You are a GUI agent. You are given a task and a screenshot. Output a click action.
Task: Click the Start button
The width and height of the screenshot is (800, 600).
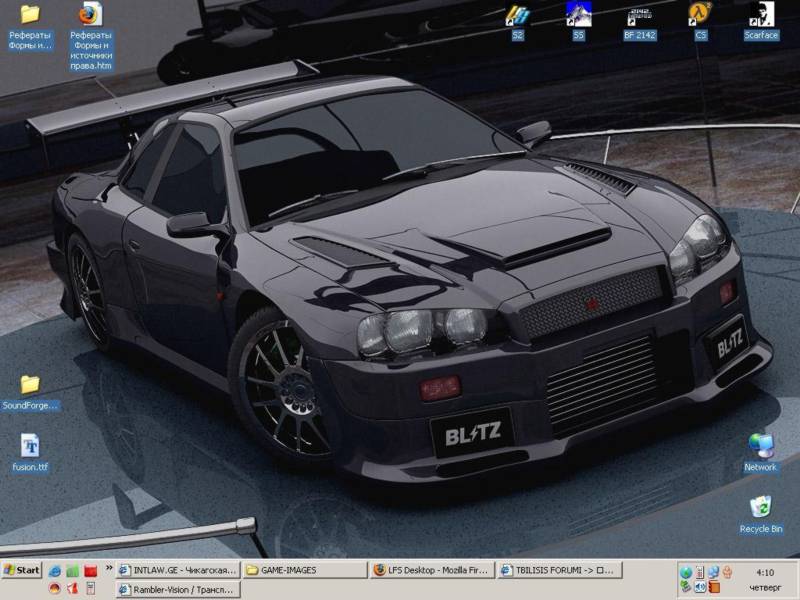coord(21,570)
